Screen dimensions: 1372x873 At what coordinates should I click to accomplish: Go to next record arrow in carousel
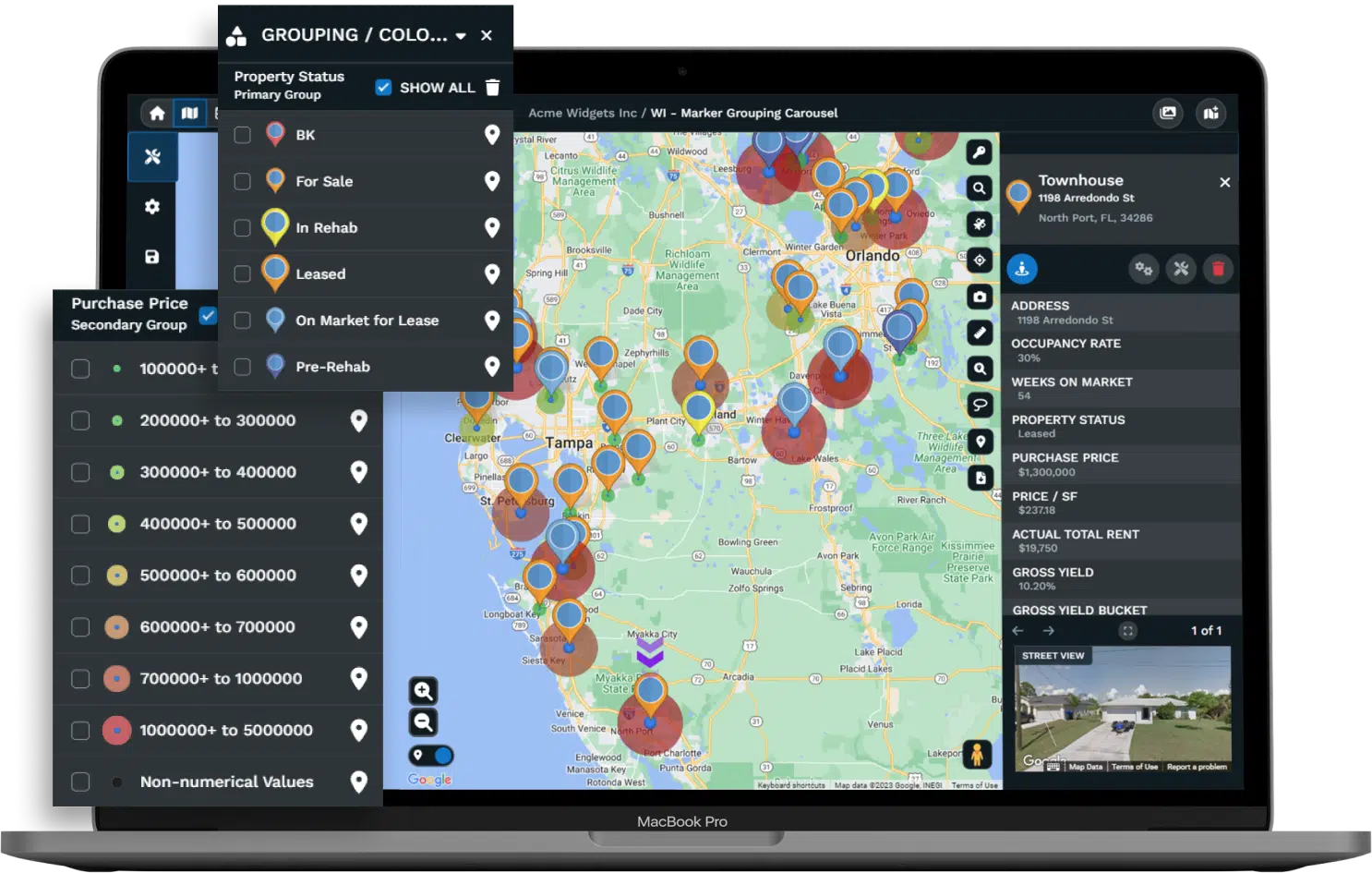pyautogui.click(x=1049, y=631)
